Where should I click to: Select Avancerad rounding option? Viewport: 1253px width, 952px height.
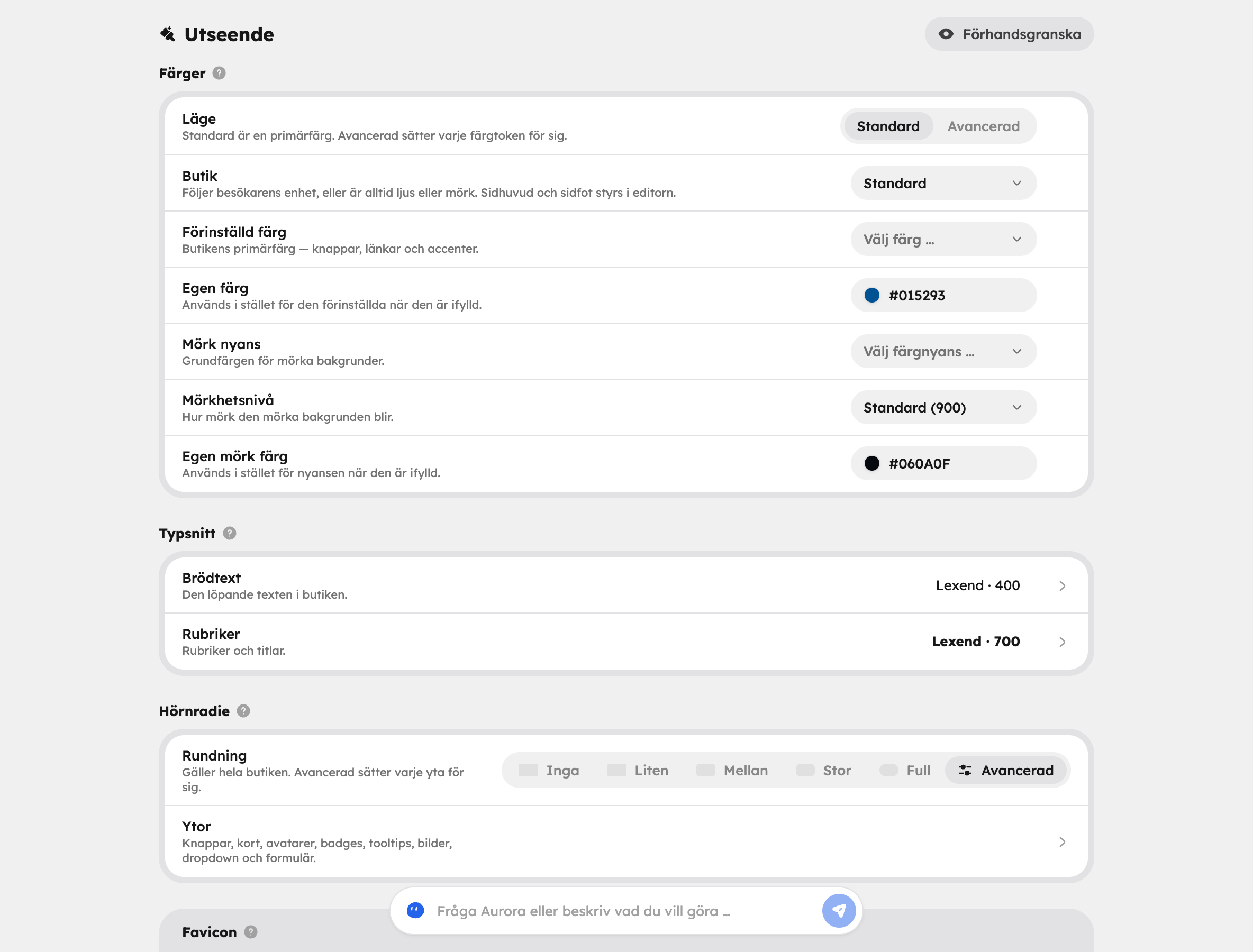[1006, 770]
